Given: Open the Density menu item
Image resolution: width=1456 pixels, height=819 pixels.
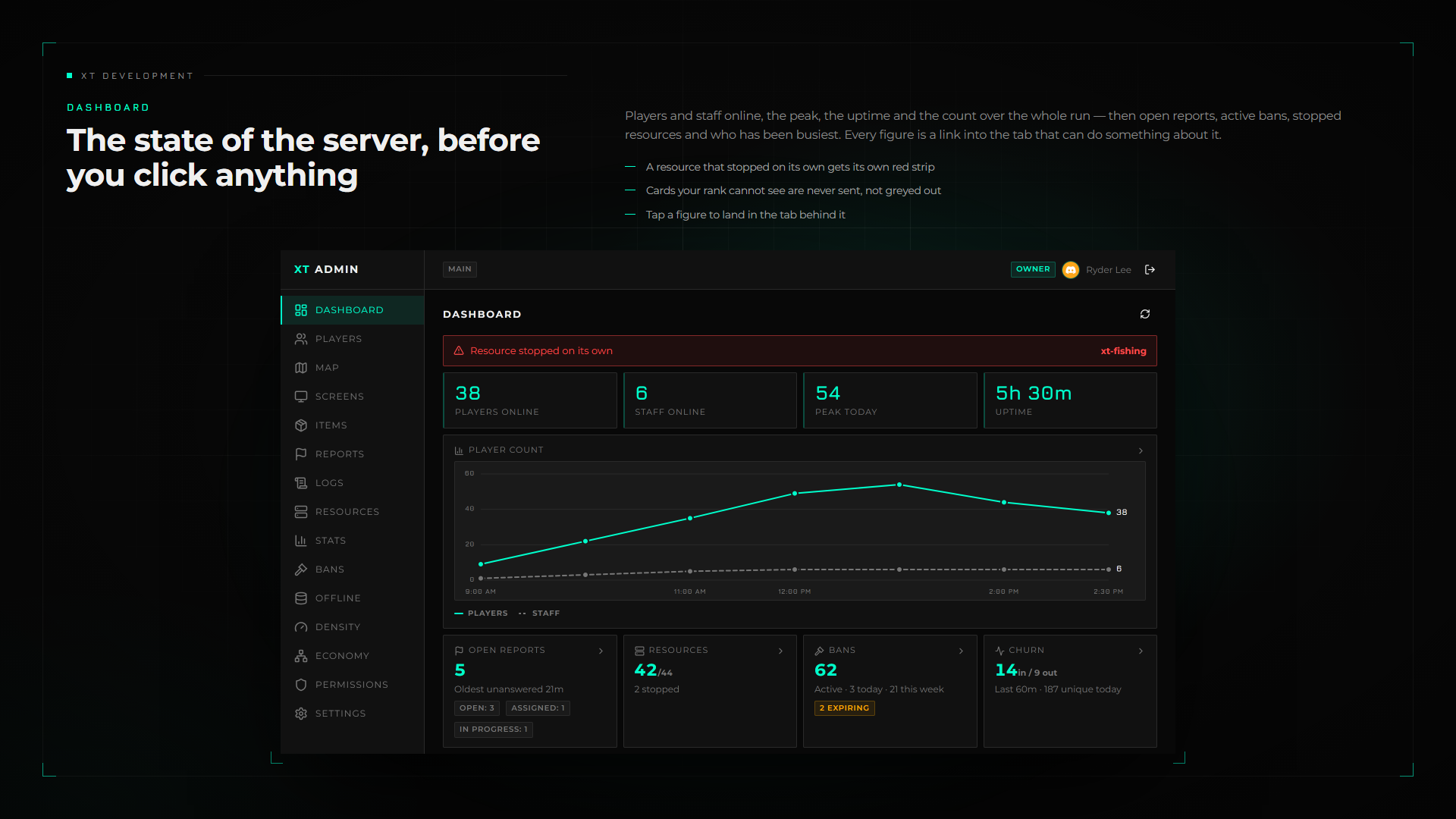Looking at the screenshot, I should click(x=353, y=627).
